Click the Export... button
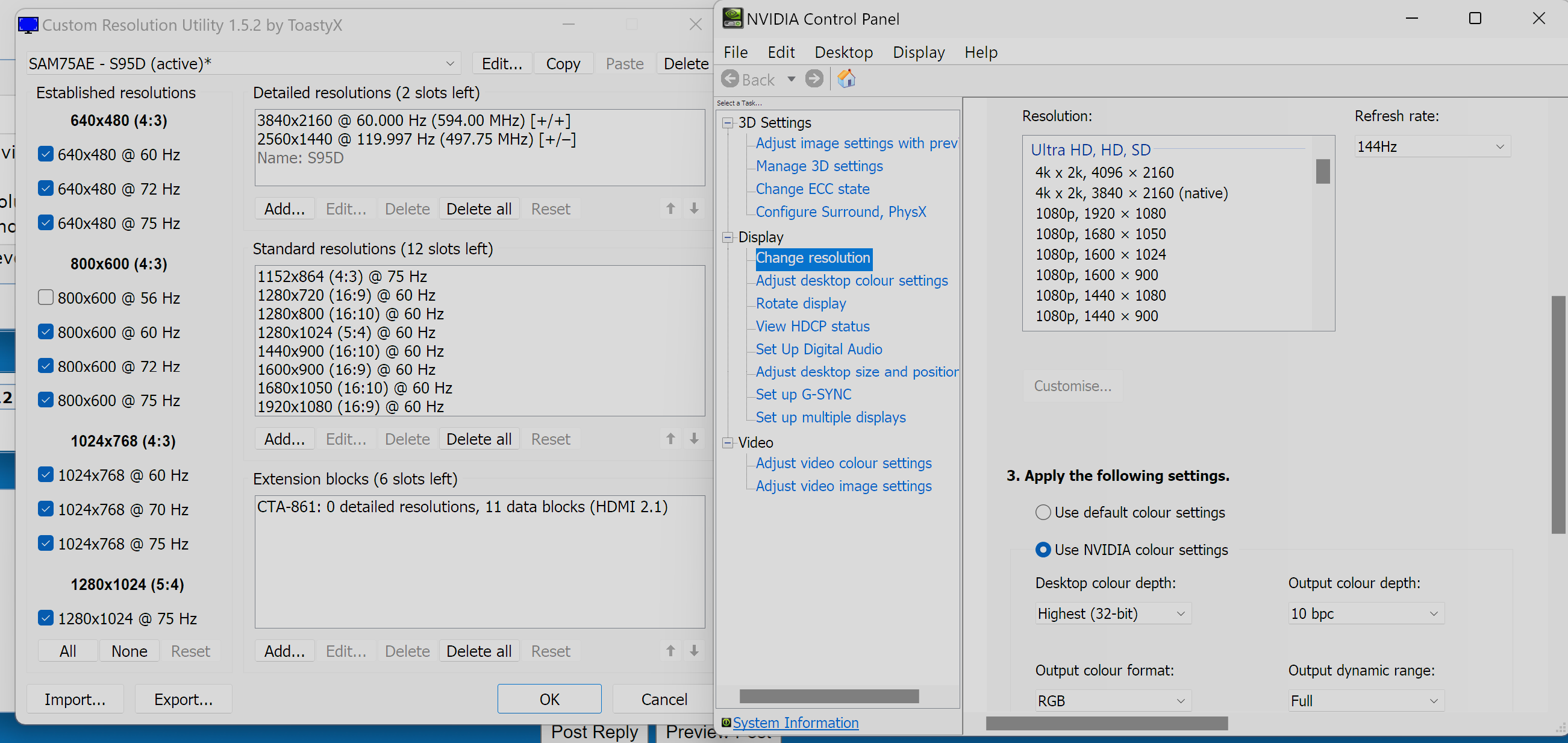This screenshot has width=1568, height=743. 183,699
